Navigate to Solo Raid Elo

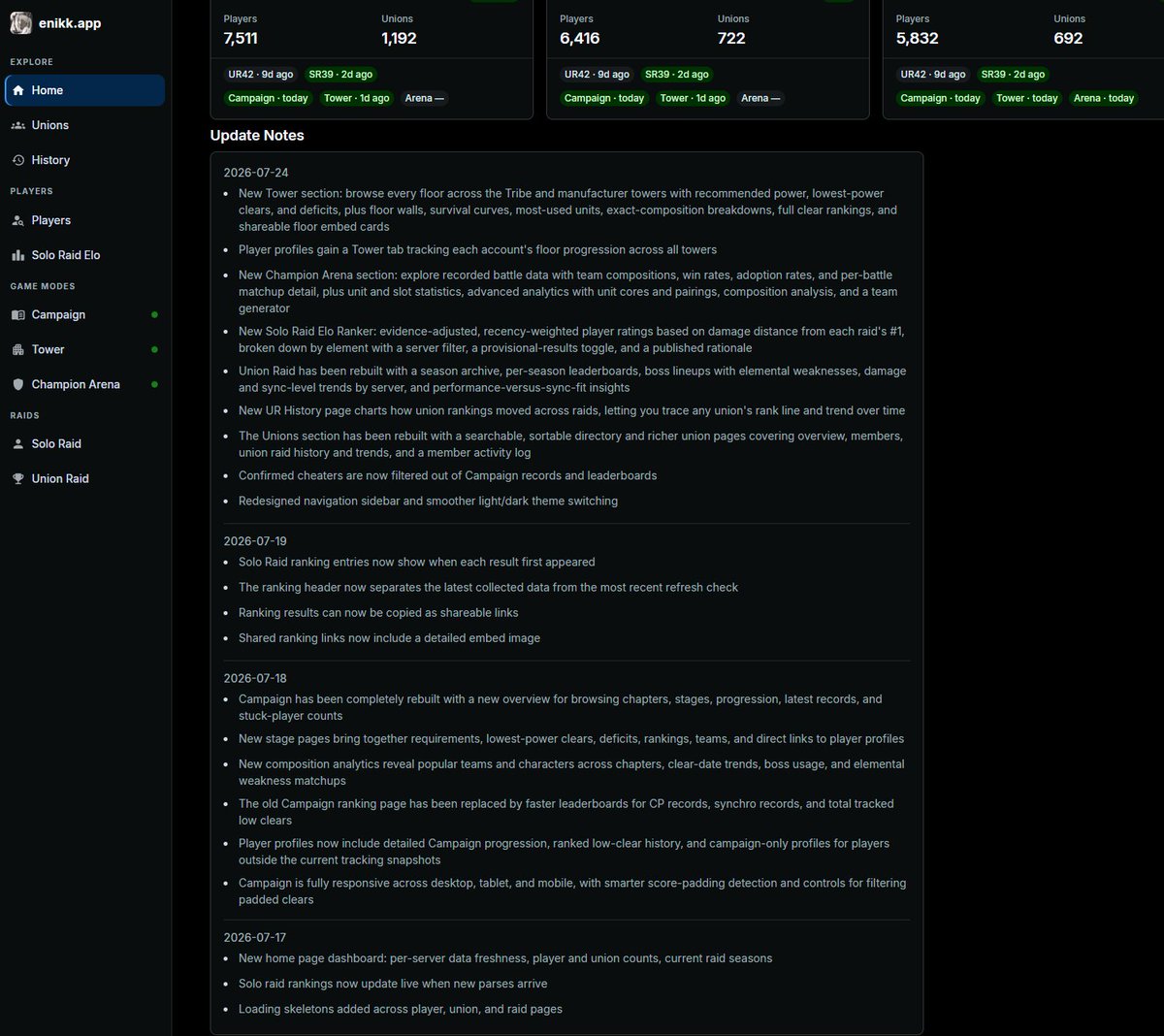(84, 255)
